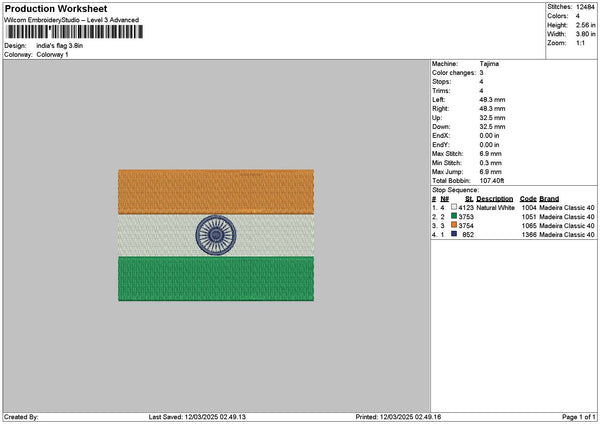This screenshot has height=424, width=600.
Task: Click the navy blue 852 thread swatch
Action: click(x=453, y=235)
